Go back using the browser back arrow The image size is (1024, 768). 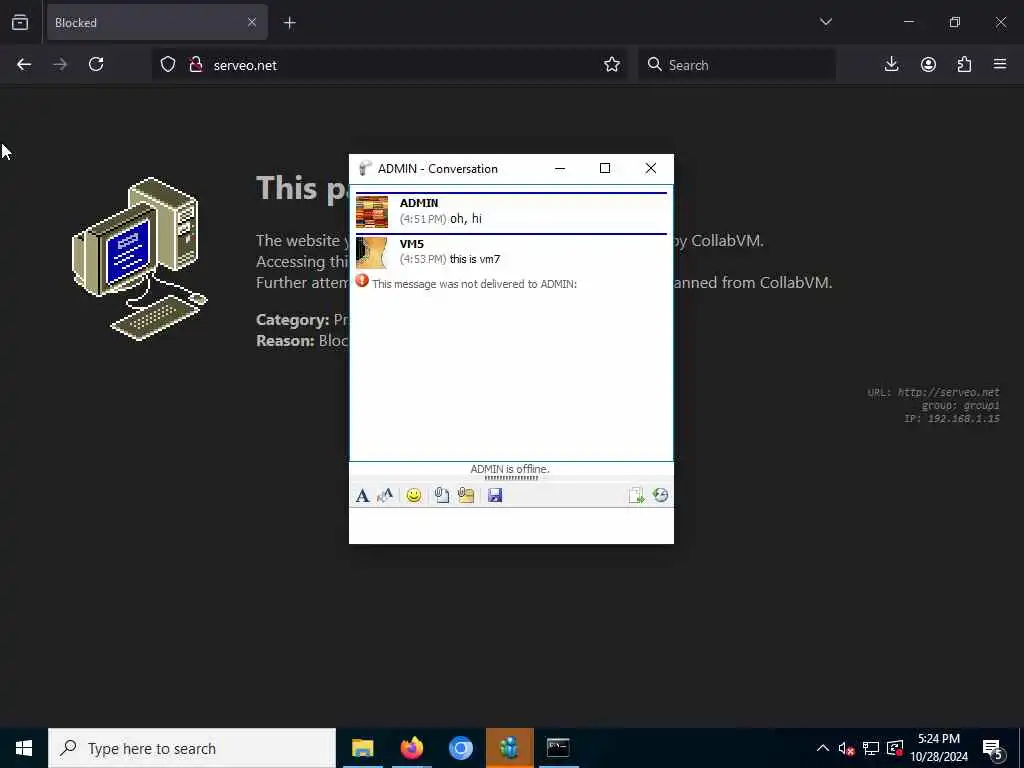point(24,65)
